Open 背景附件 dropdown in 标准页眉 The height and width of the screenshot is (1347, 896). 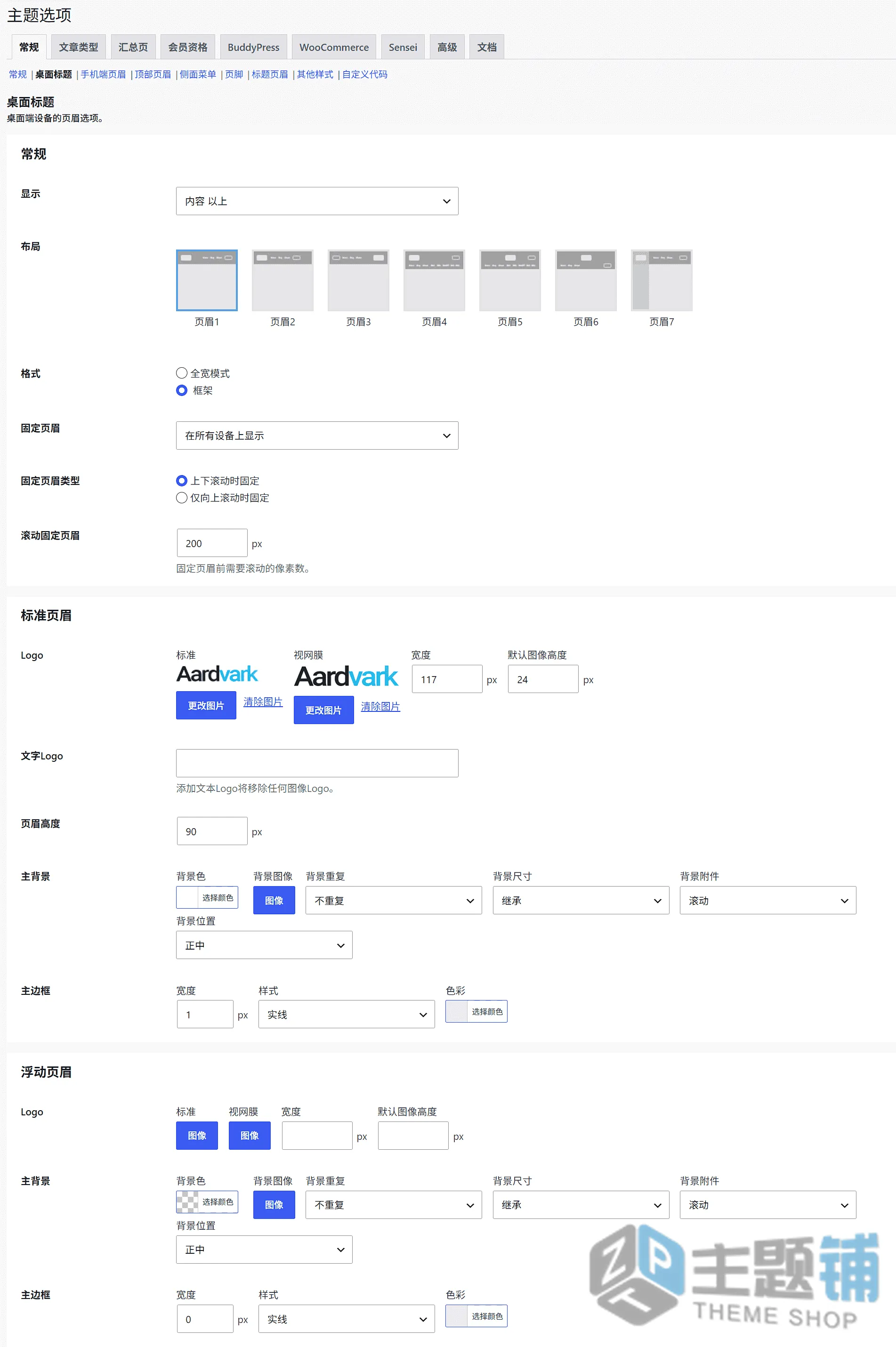(767, 900)
